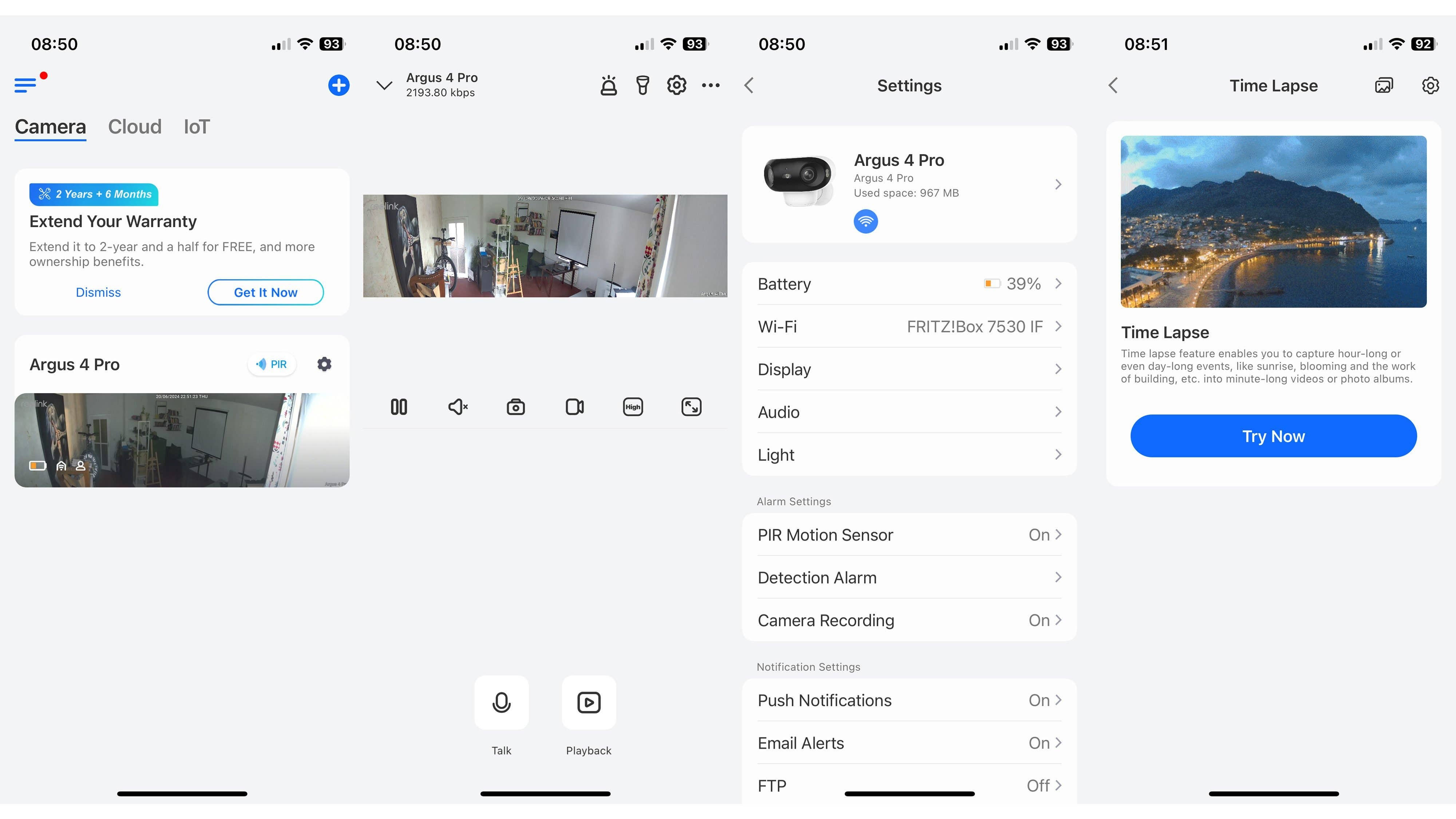Enter fullscreen live view
Screen dimensions: 1456x819
pyautogui.click(x=691, y=407)
